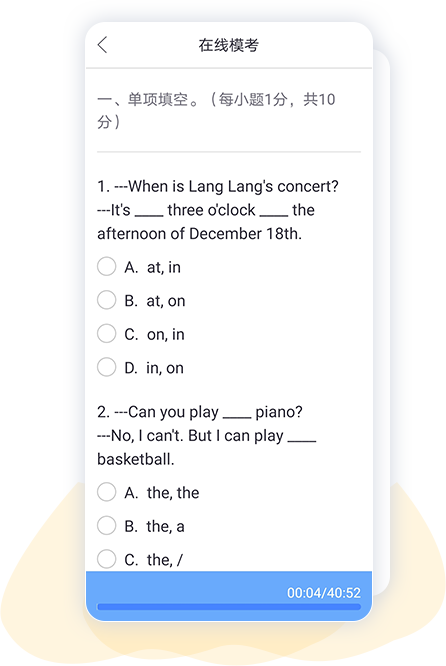Click the 00:04/40:52 timer display

pyautogui.click(x=324, y=593)
